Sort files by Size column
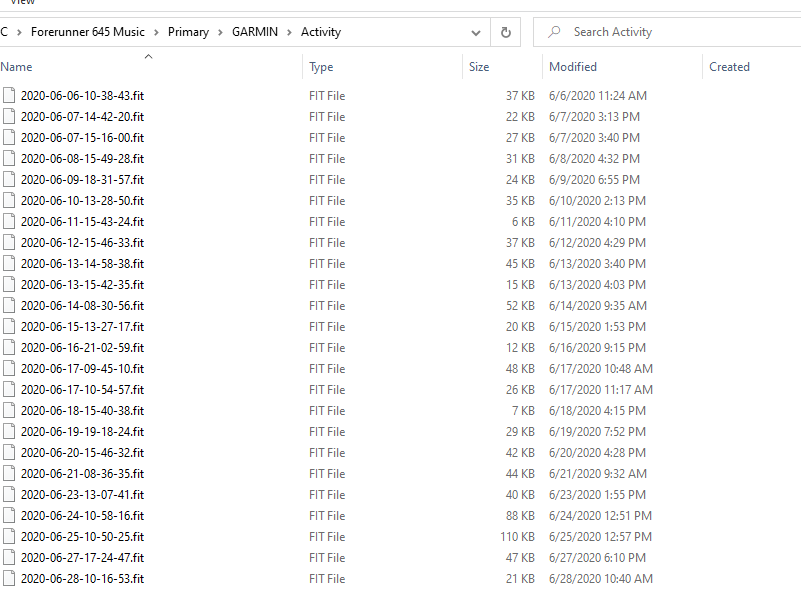The height and width of the screenshot is (590, 801). click(x=479, y=67)
